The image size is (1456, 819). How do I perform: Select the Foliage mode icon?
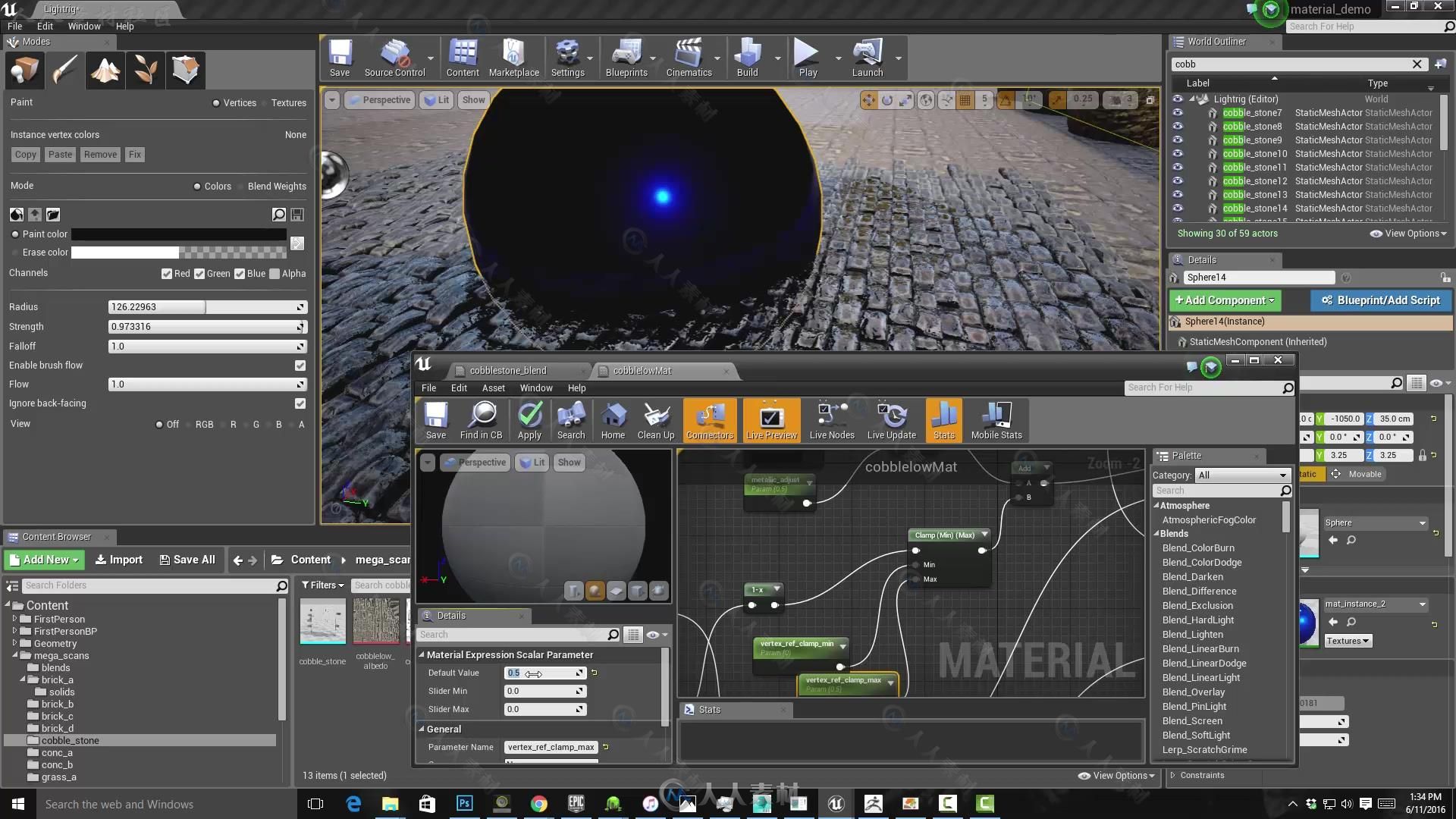[x=145, y=71]
